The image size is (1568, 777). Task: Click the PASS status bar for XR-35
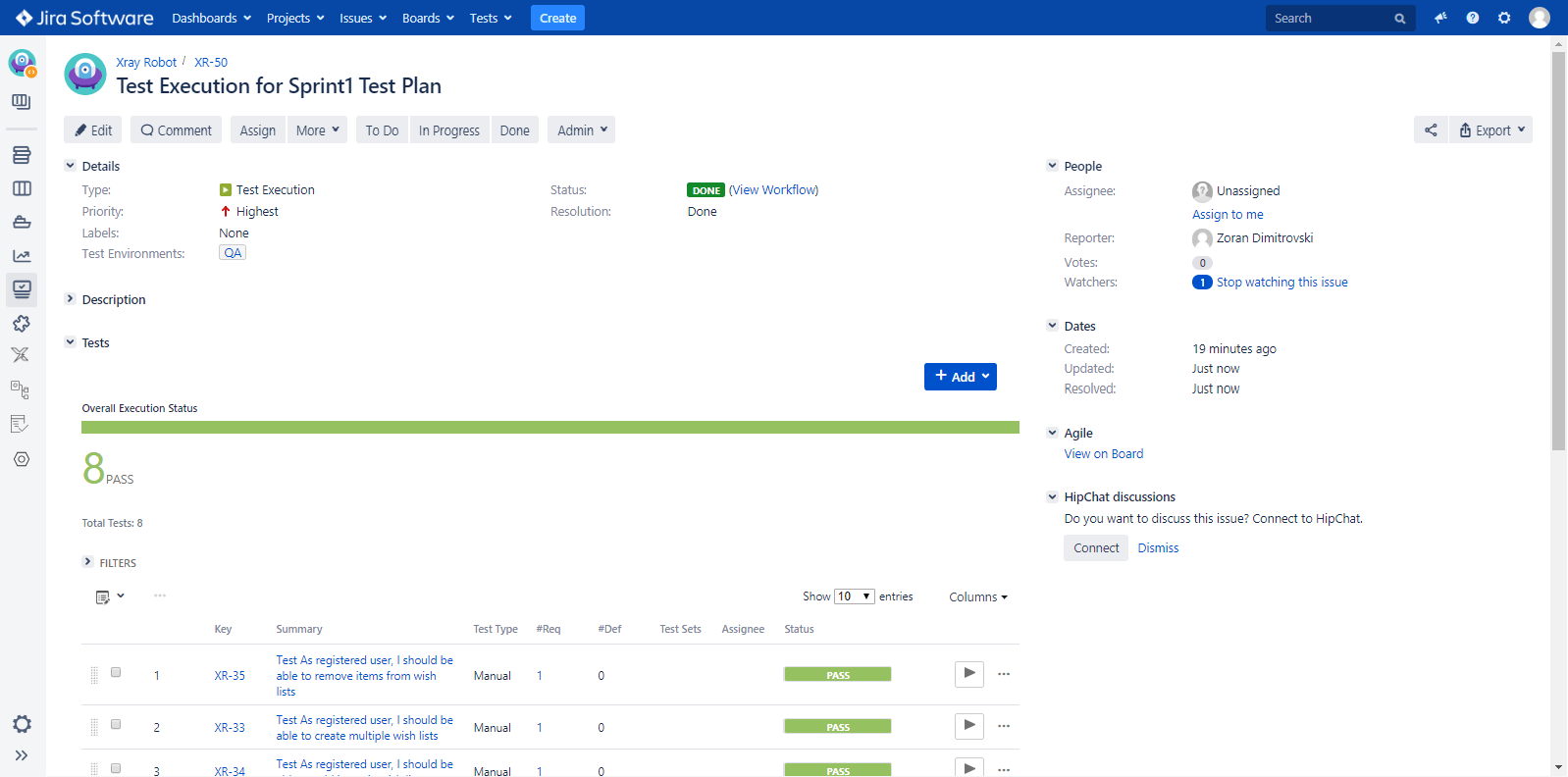pos(838,674)
